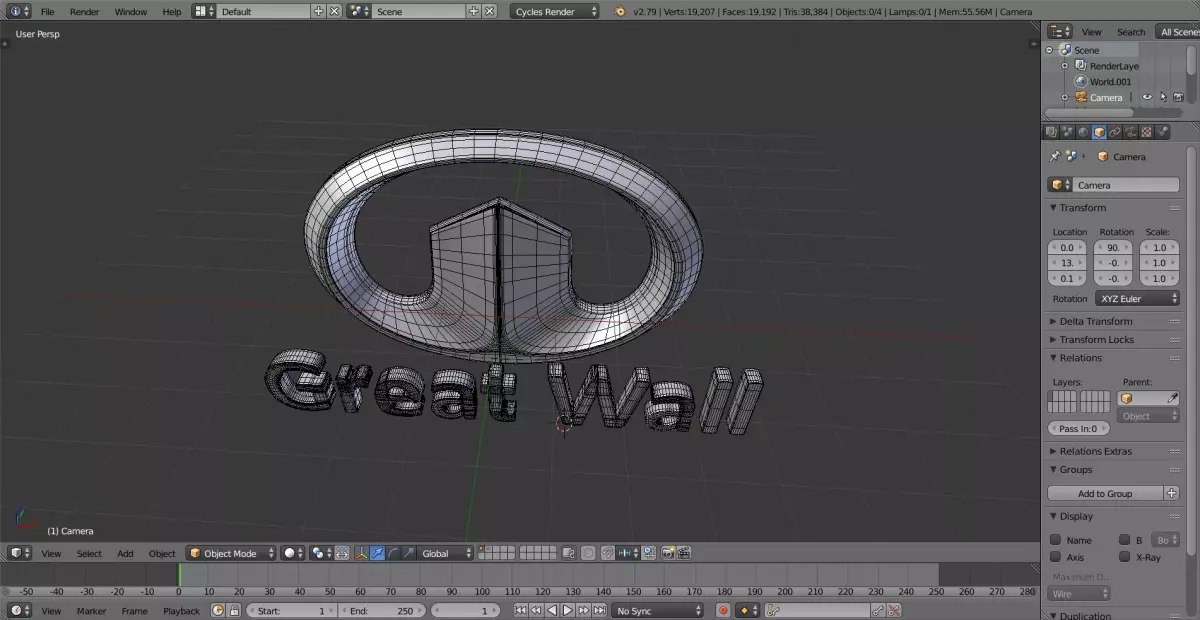Jump to the last frame

pos(599,611)
